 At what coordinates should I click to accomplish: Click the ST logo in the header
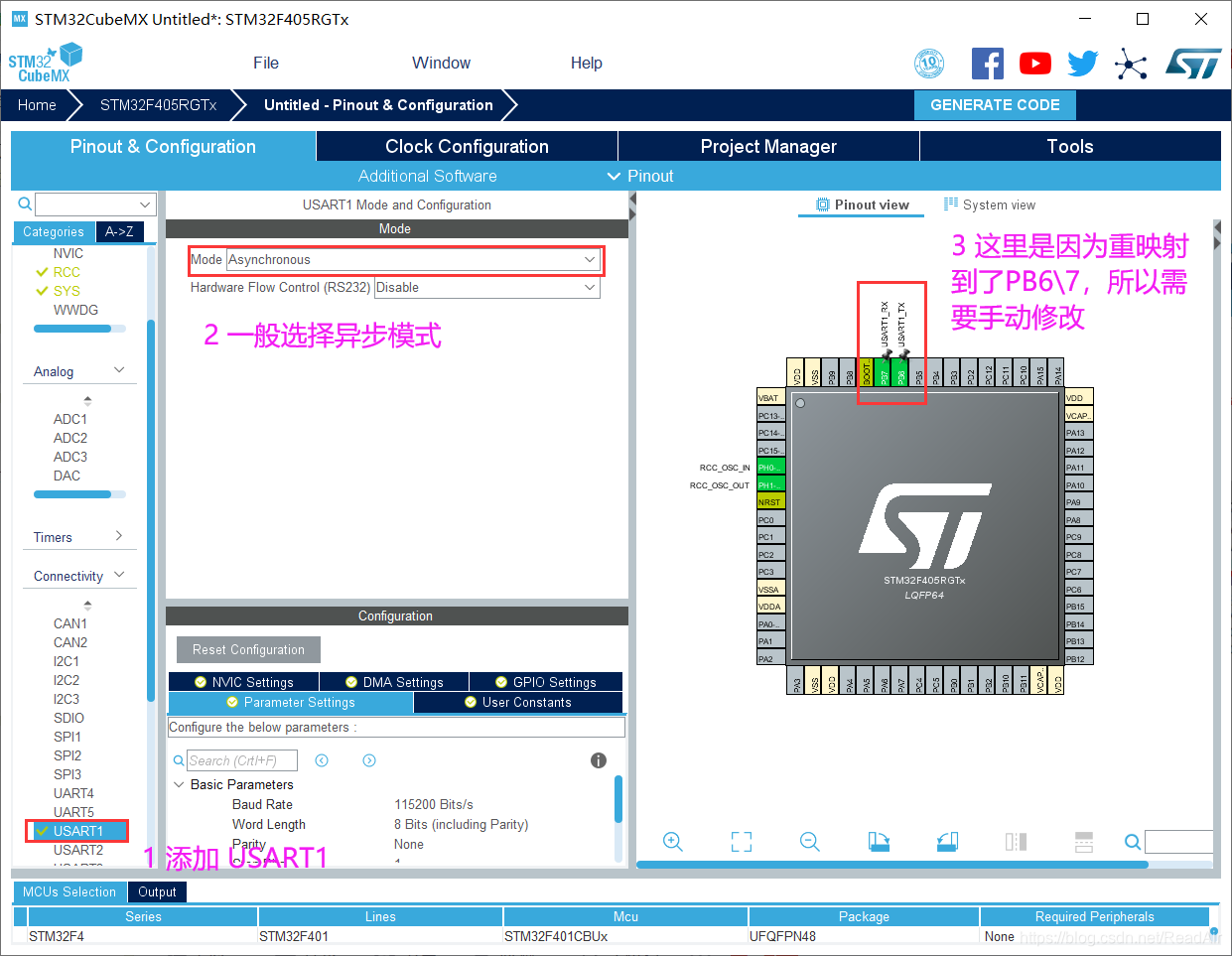[x=1192, y=64]
